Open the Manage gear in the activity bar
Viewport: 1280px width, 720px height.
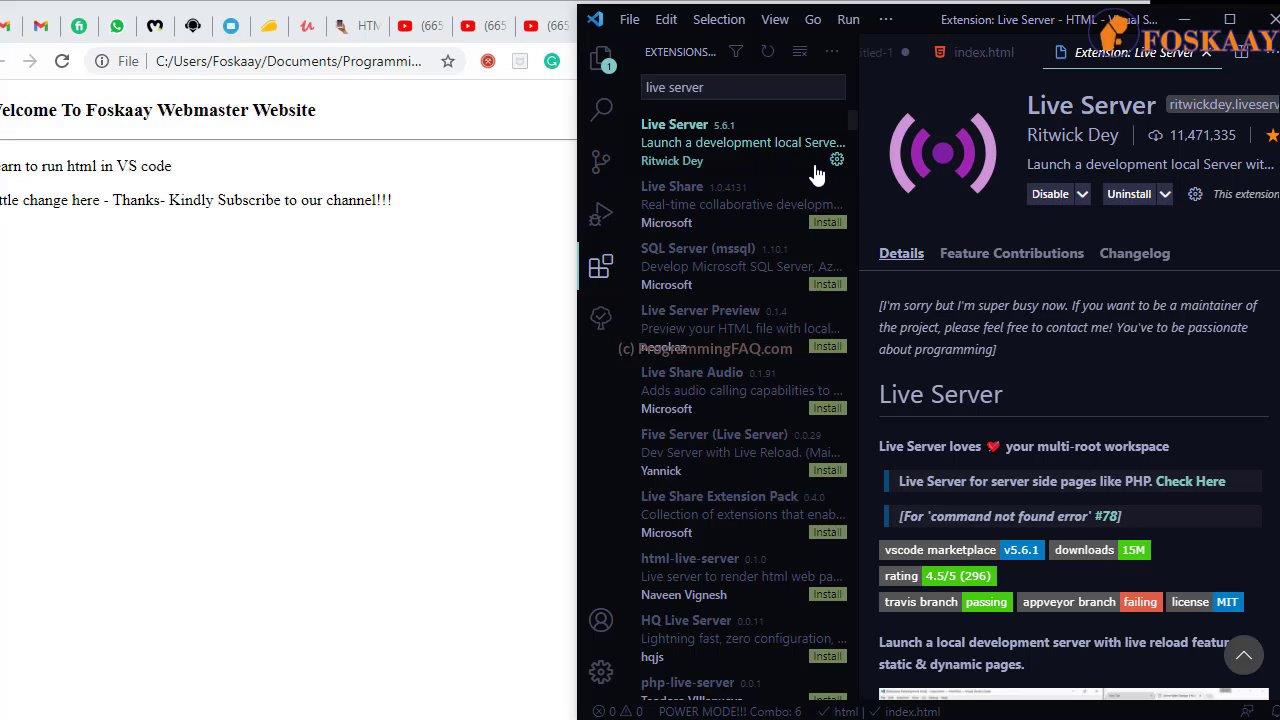pyautogui.click(x=601, y=672)
